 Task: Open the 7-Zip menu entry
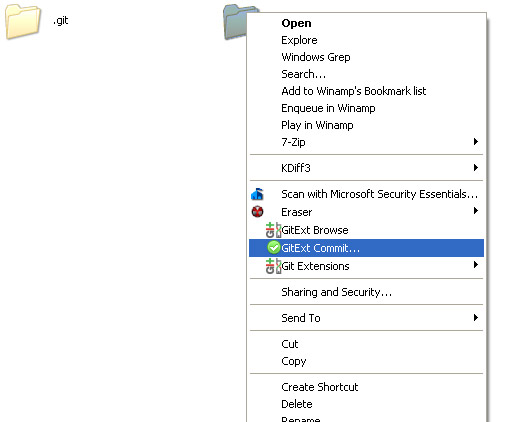[366, 142]
